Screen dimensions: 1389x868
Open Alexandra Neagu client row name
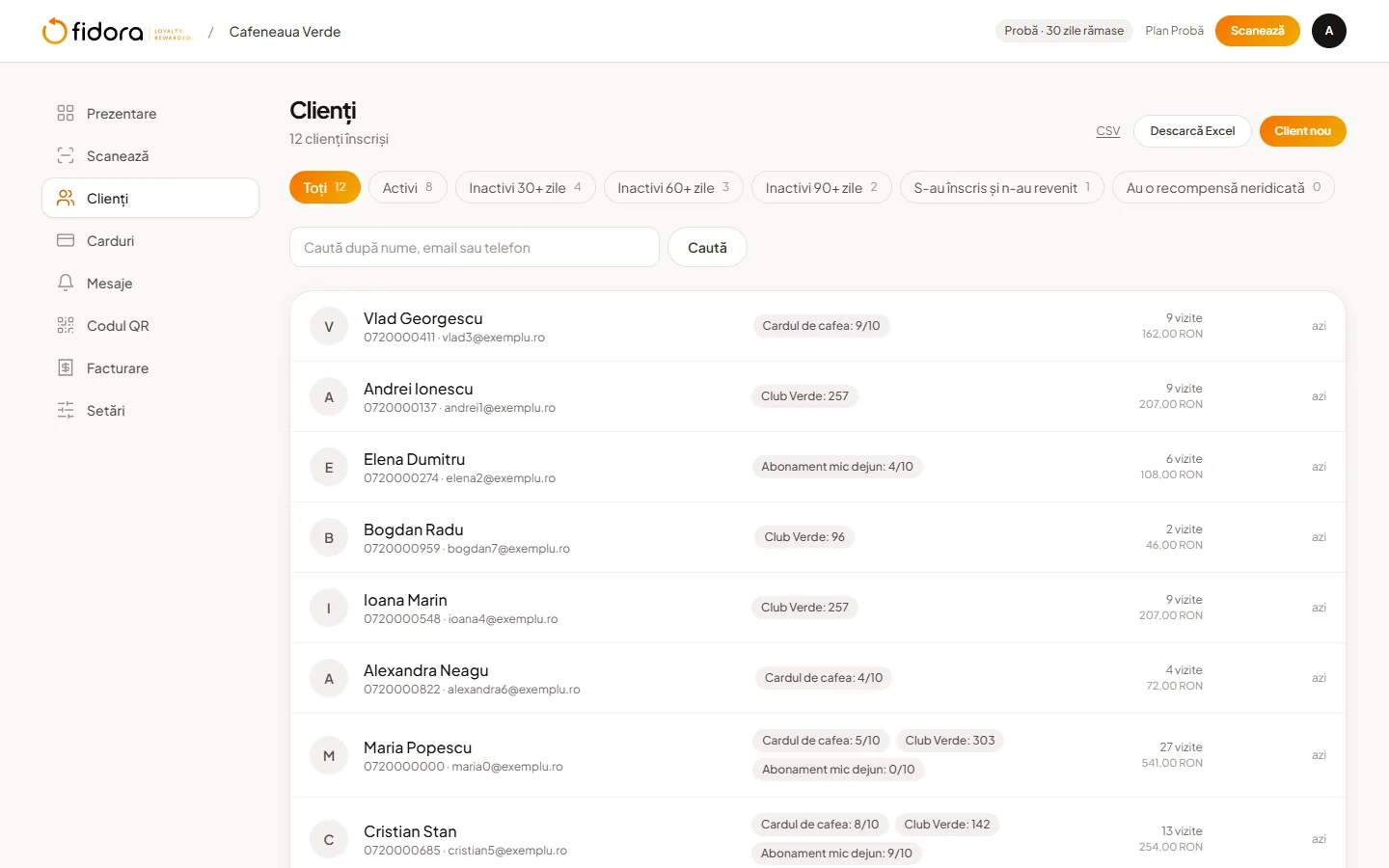[426, 670]
